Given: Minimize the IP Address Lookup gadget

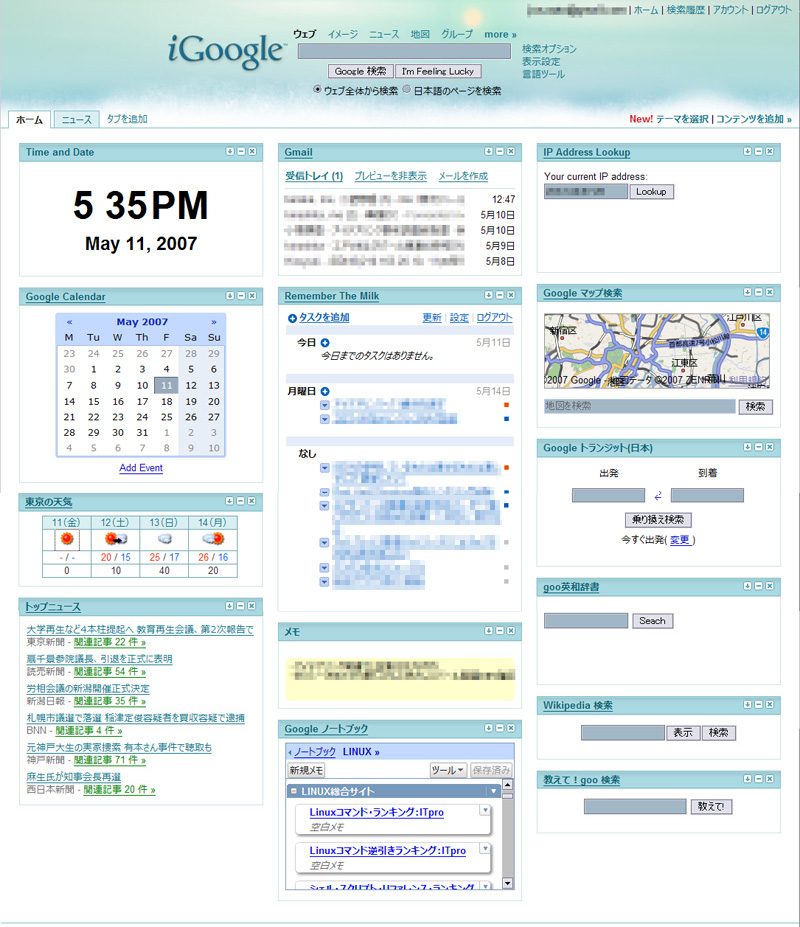Looking at the screenshot, I should pyautogui.click(x=759, y=152).
